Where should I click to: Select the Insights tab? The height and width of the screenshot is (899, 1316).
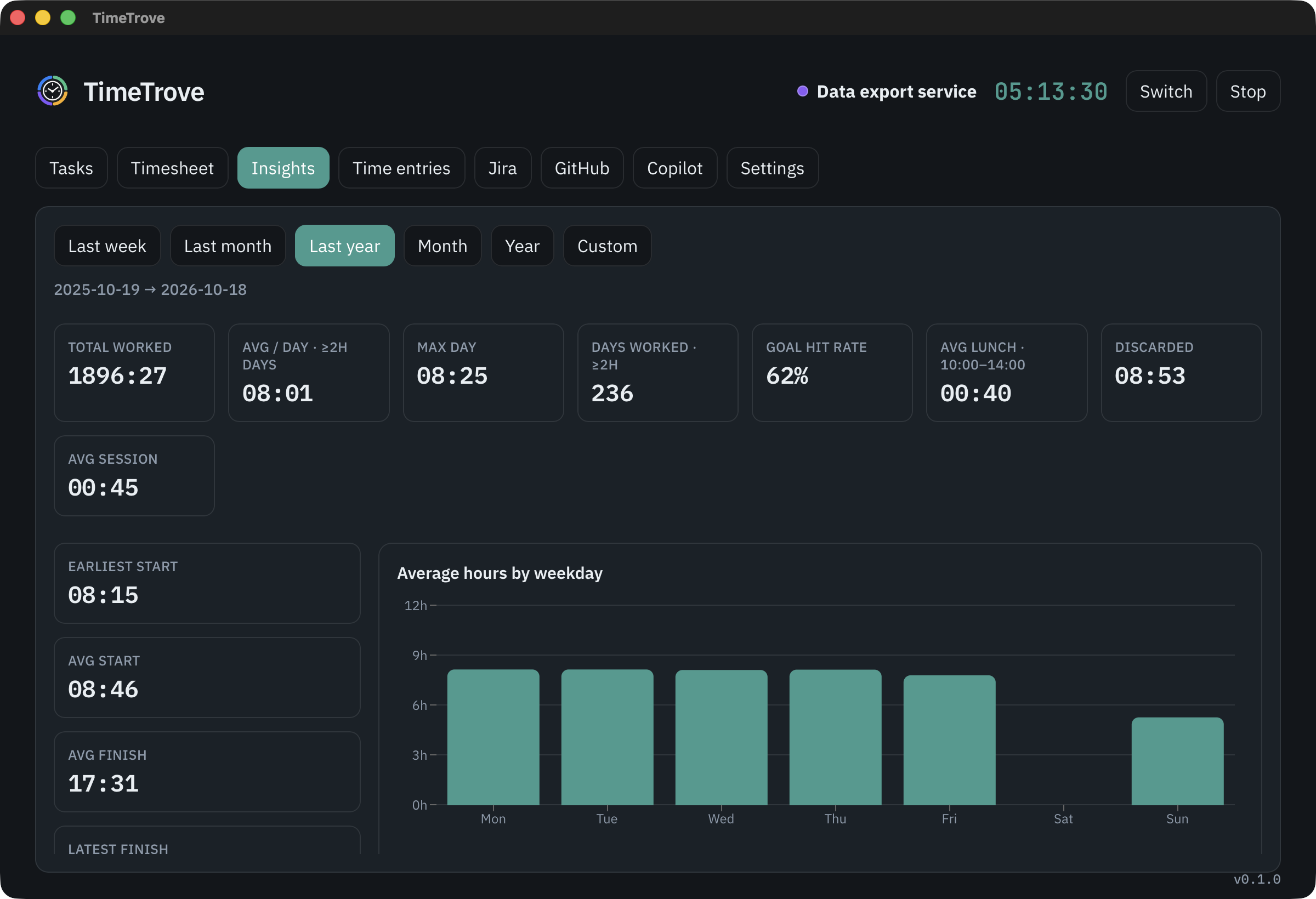click(x=283, y=168)
